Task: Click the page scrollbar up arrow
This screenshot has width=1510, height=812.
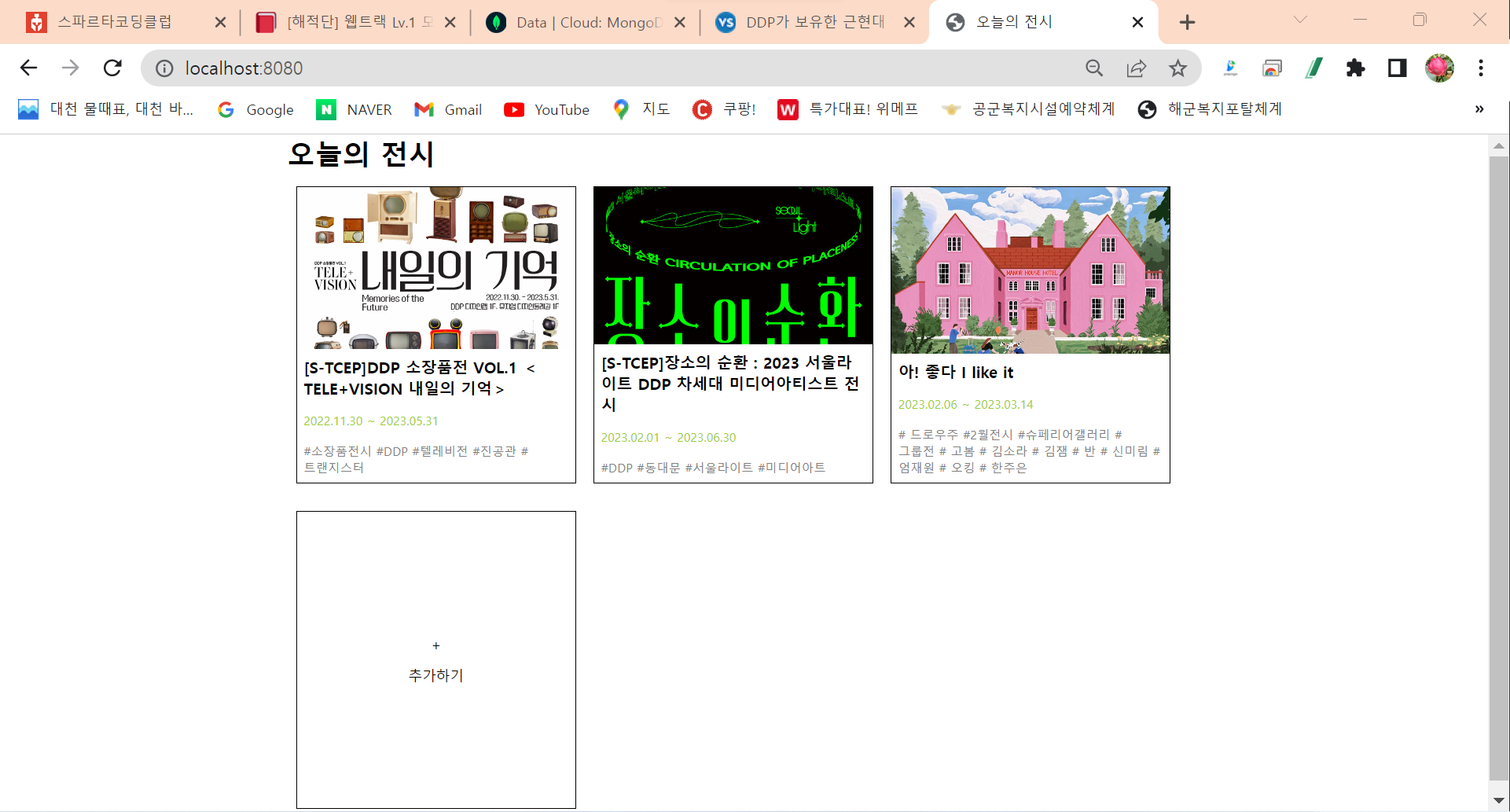Action: pos(1498,145)
